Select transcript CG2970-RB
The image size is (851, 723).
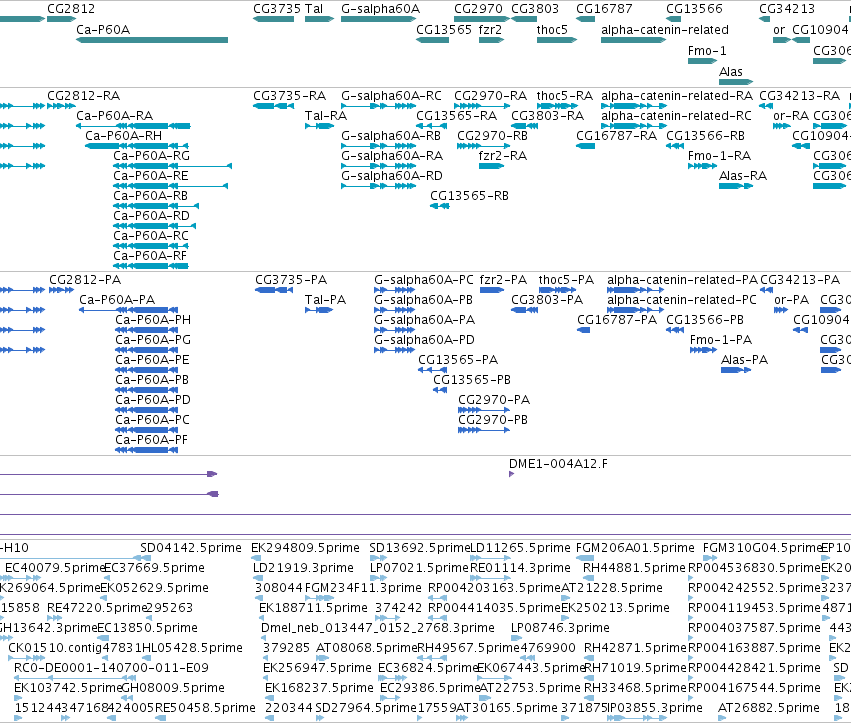(x=482, y=146)
